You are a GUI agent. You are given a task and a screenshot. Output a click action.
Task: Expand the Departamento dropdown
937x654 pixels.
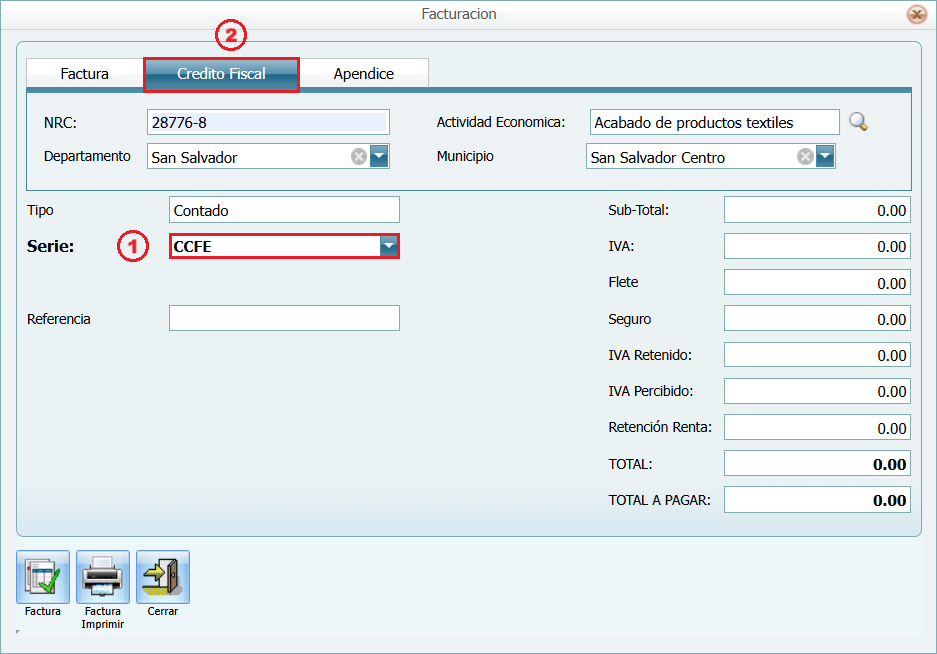(379, 157)
